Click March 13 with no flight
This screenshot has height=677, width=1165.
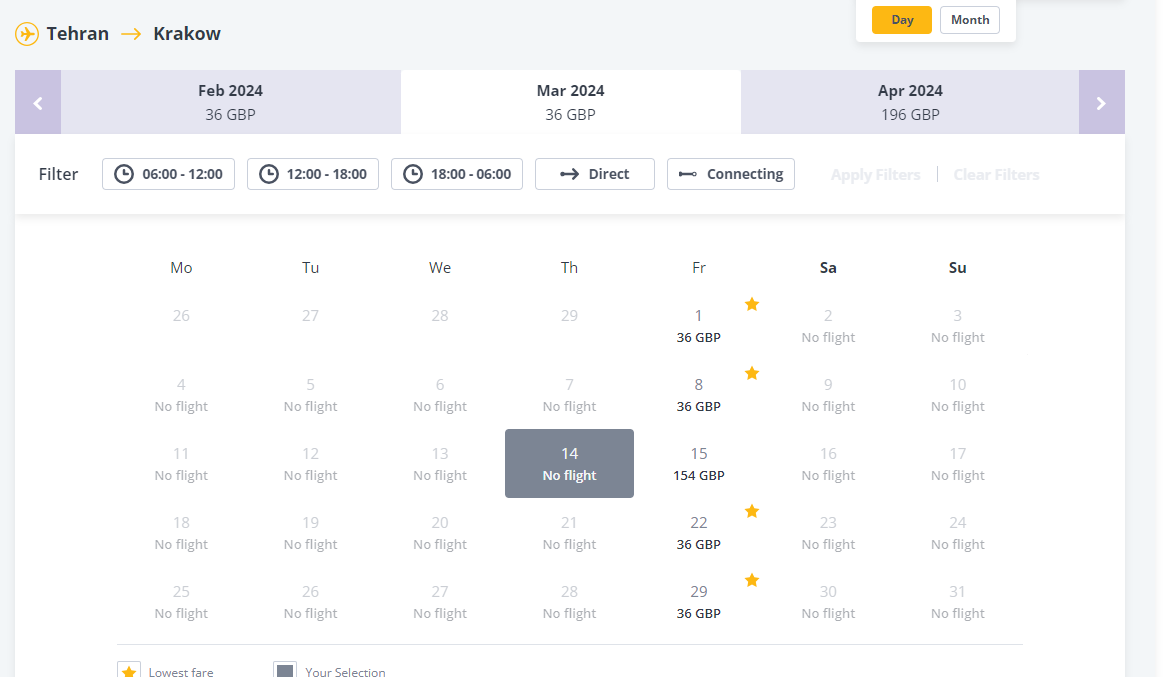[x=440, y=464]
